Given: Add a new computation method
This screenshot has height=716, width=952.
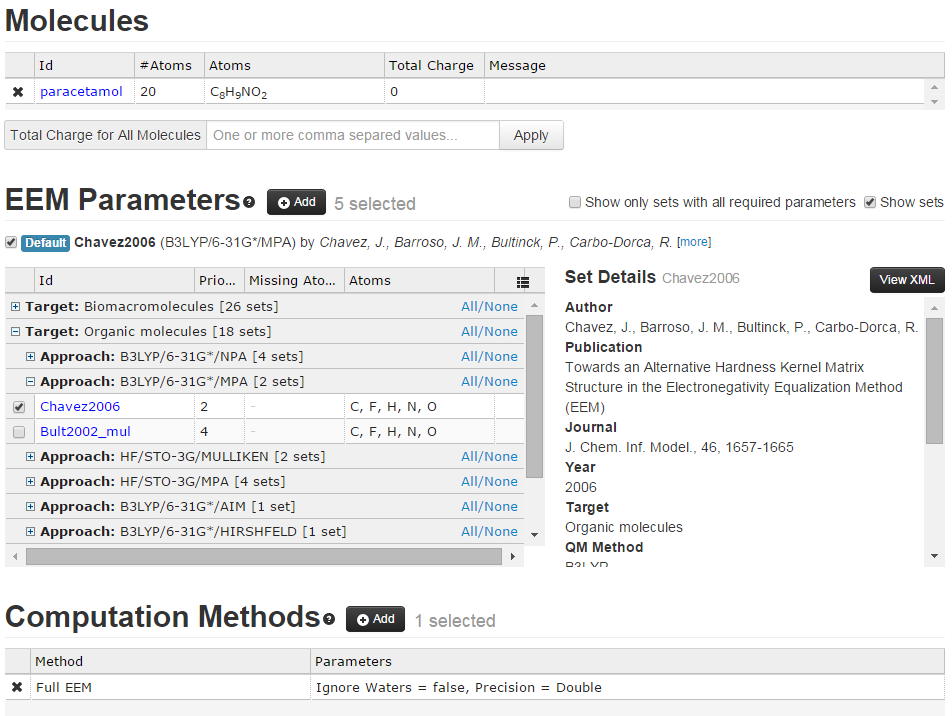Looking at the screenshot, I should click(x=375, y=619).
